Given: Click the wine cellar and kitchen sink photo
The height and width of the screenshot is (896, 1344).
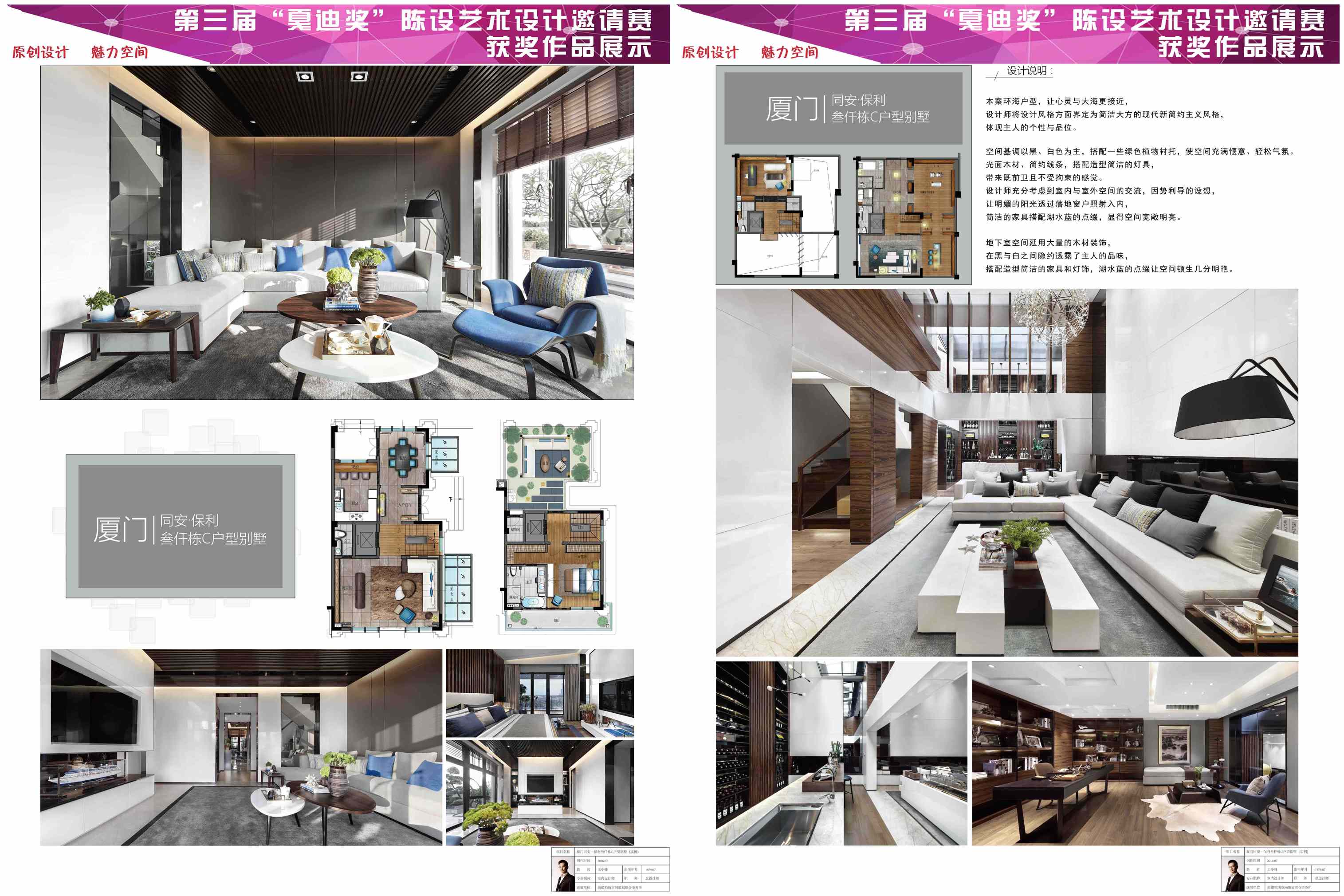Looking at the screenshot, I should (x=841, y=753).
